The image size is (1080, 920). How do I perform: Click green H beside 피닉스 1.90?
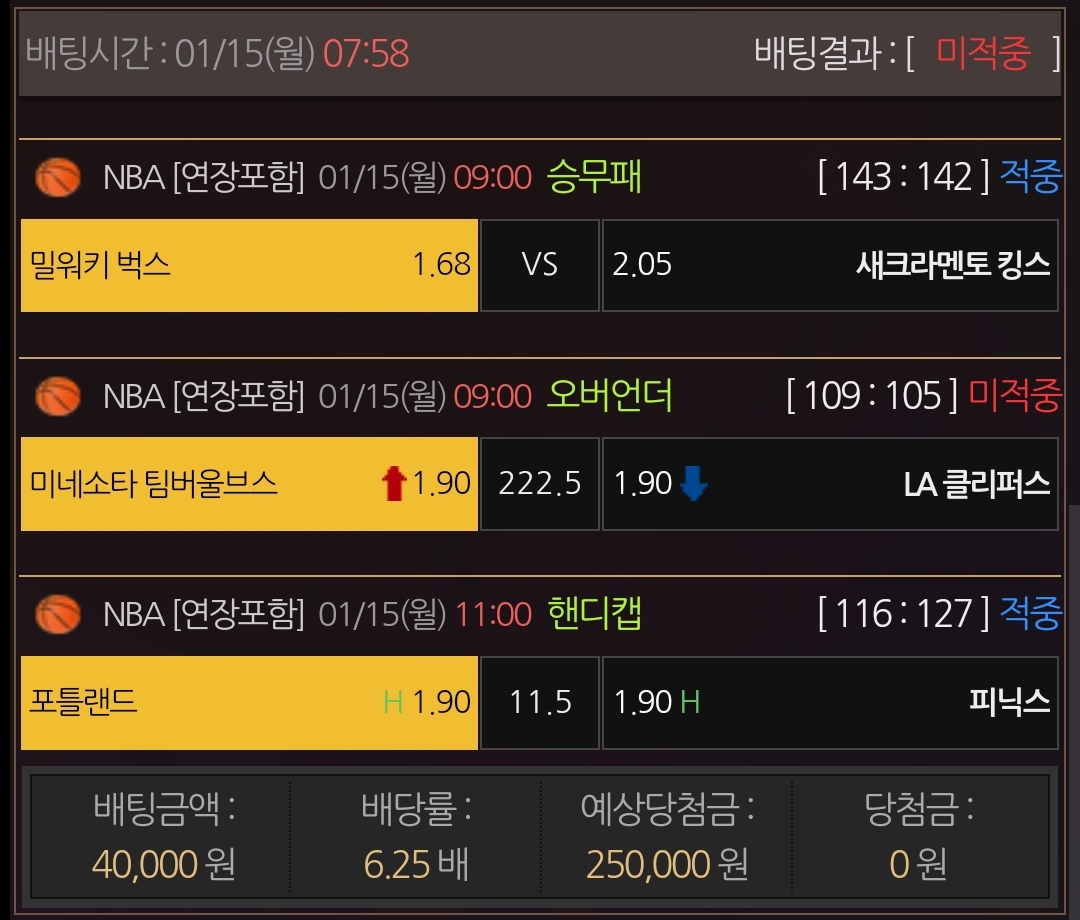(690, 702)
